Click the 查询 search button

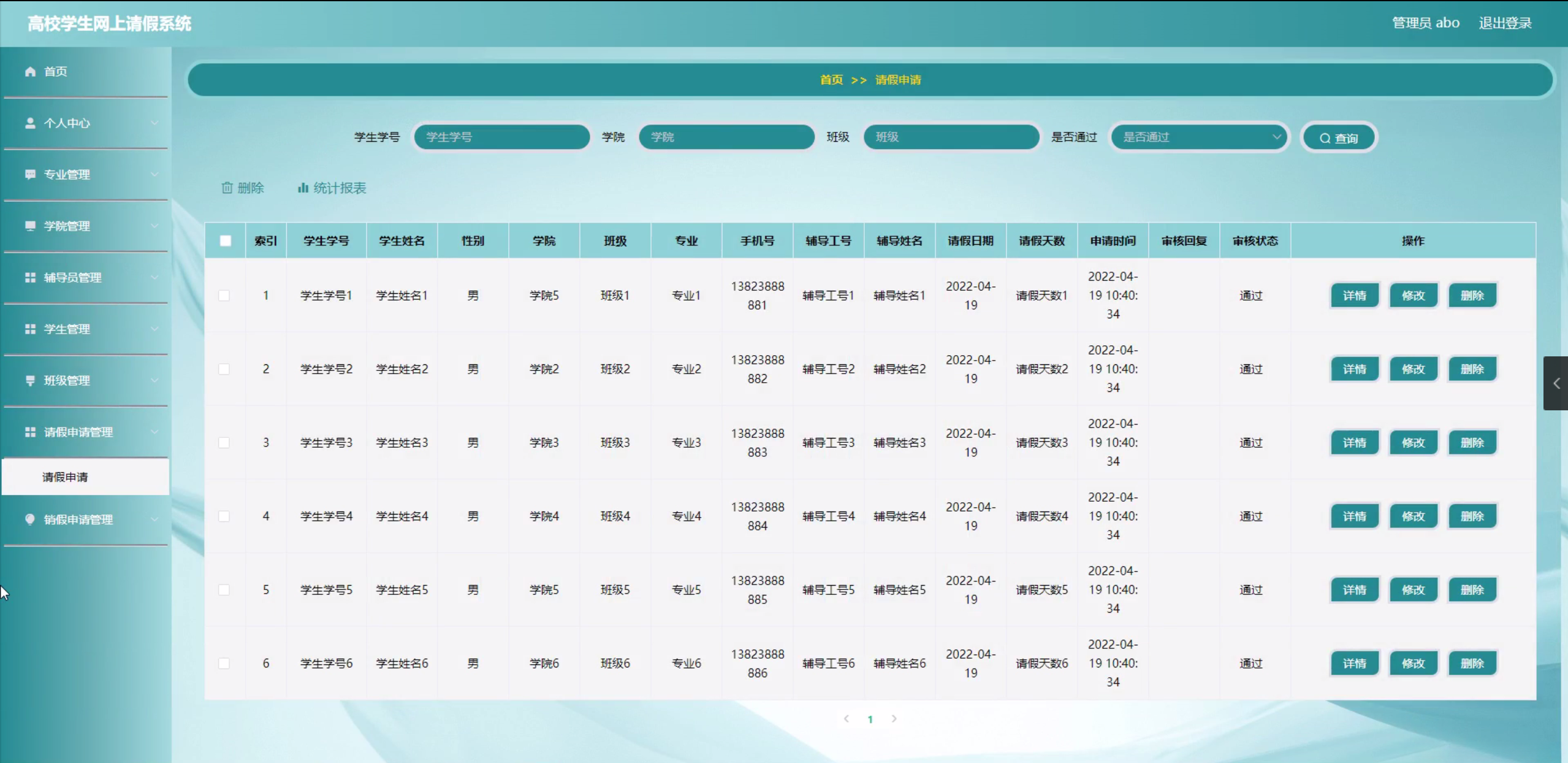[1339, 138]
